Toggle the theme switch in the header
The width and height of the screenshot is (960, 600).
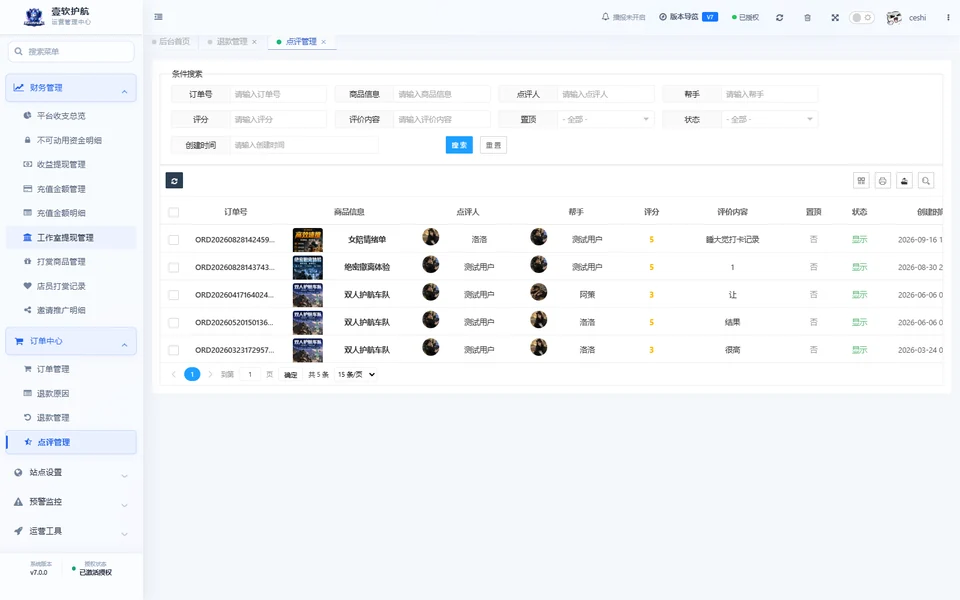[x=861, y=18]
